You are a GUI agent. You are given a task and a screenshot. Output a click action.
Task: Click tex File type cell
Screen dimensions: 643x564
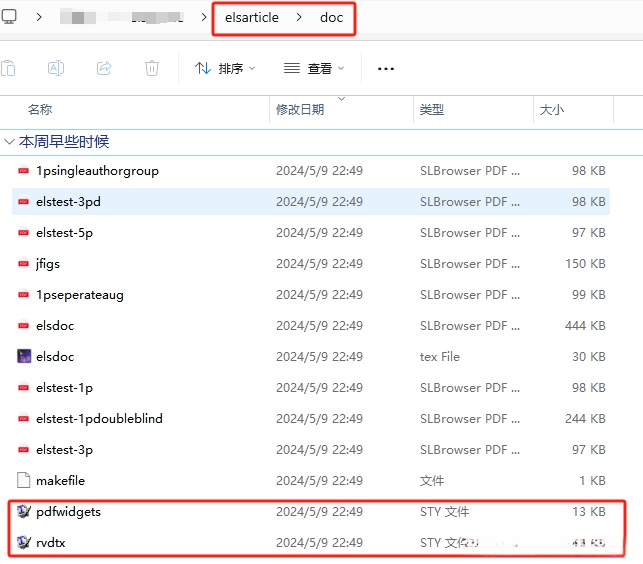(x=440, y=356)
